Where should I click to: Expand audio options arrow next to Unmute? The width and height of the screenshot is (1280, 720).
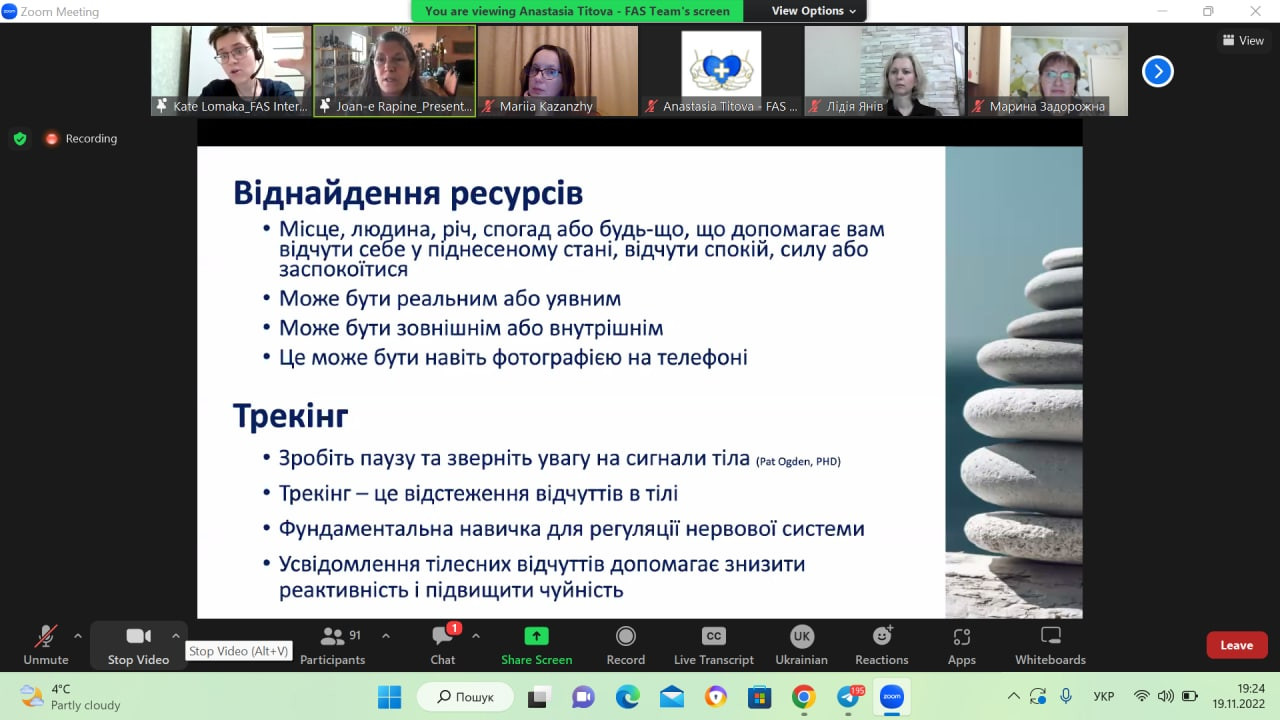coord(78,636)
